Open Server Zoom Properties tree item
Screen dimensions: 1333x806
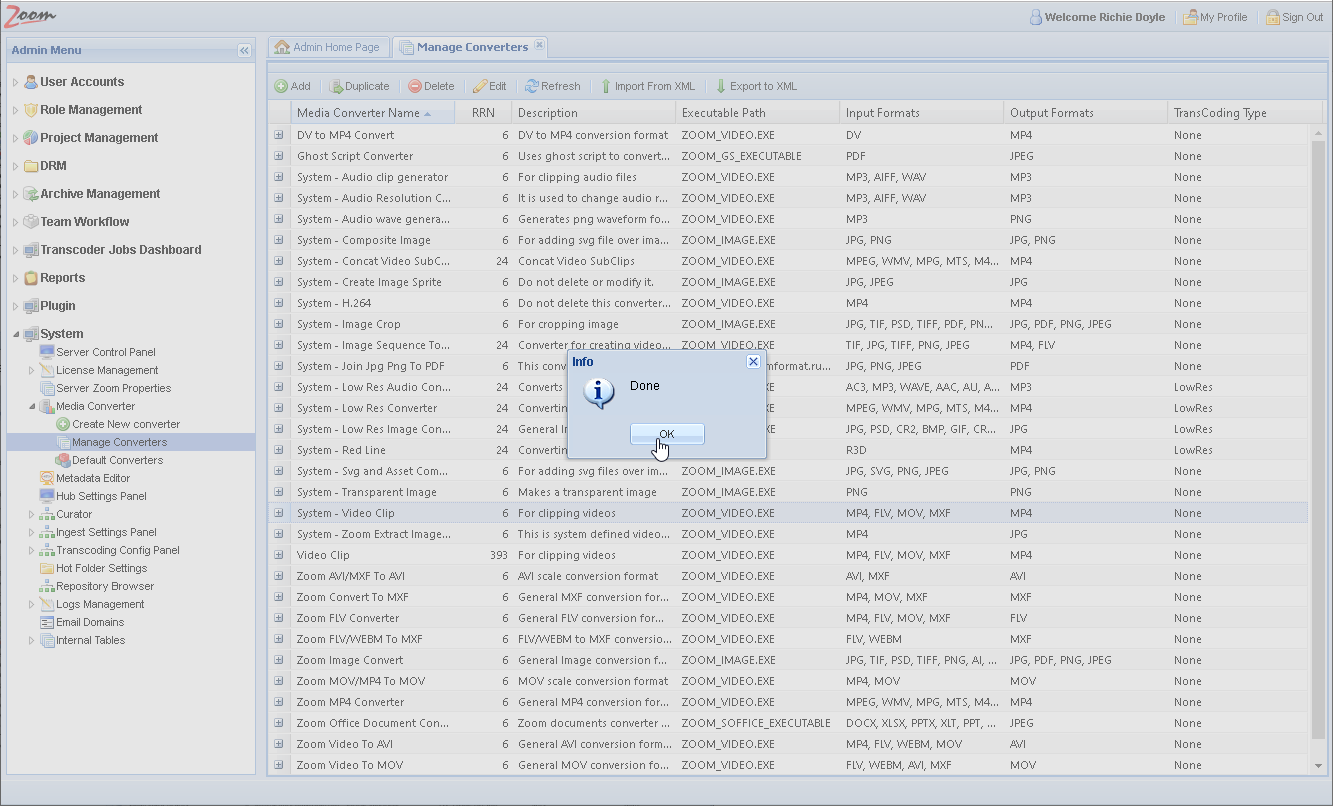(x=113, y=388)
